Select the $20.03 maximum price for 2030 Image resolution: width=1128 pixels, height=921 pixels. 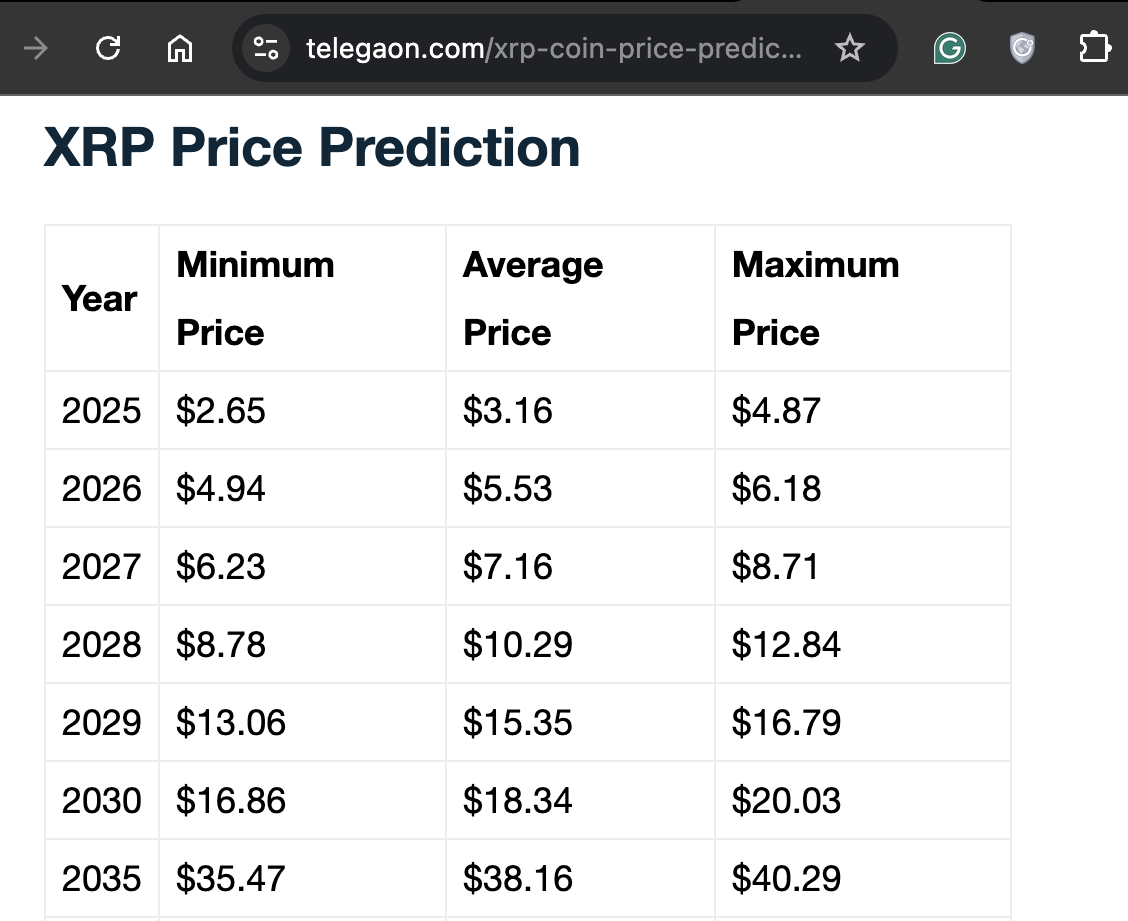(x=786, y=800)
